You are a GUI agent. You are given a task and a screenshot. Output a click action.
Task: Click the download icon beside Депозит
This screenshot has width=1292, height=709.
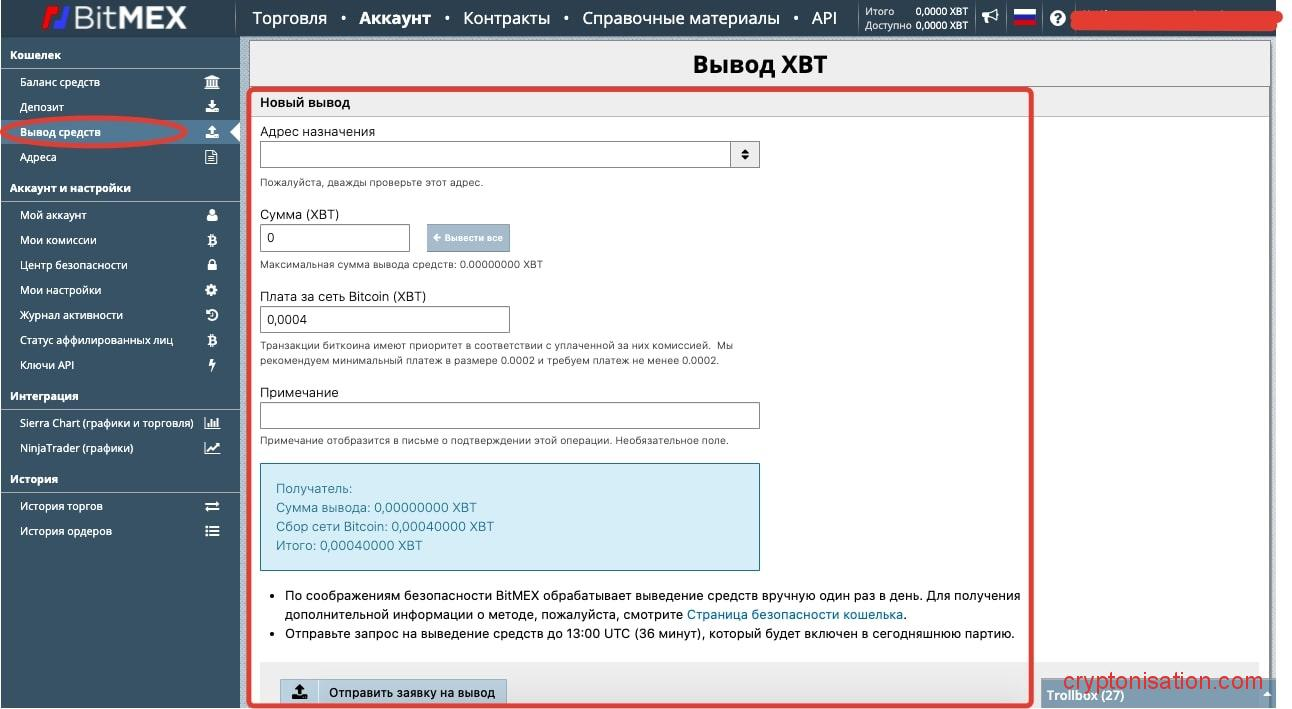point(211,107)
